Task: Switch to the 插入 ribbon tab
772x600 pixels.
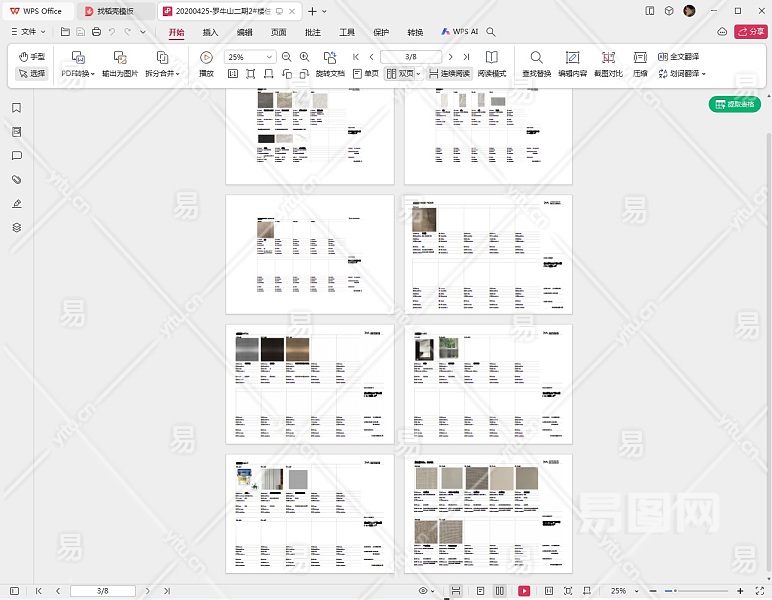Action: point(210,32)
